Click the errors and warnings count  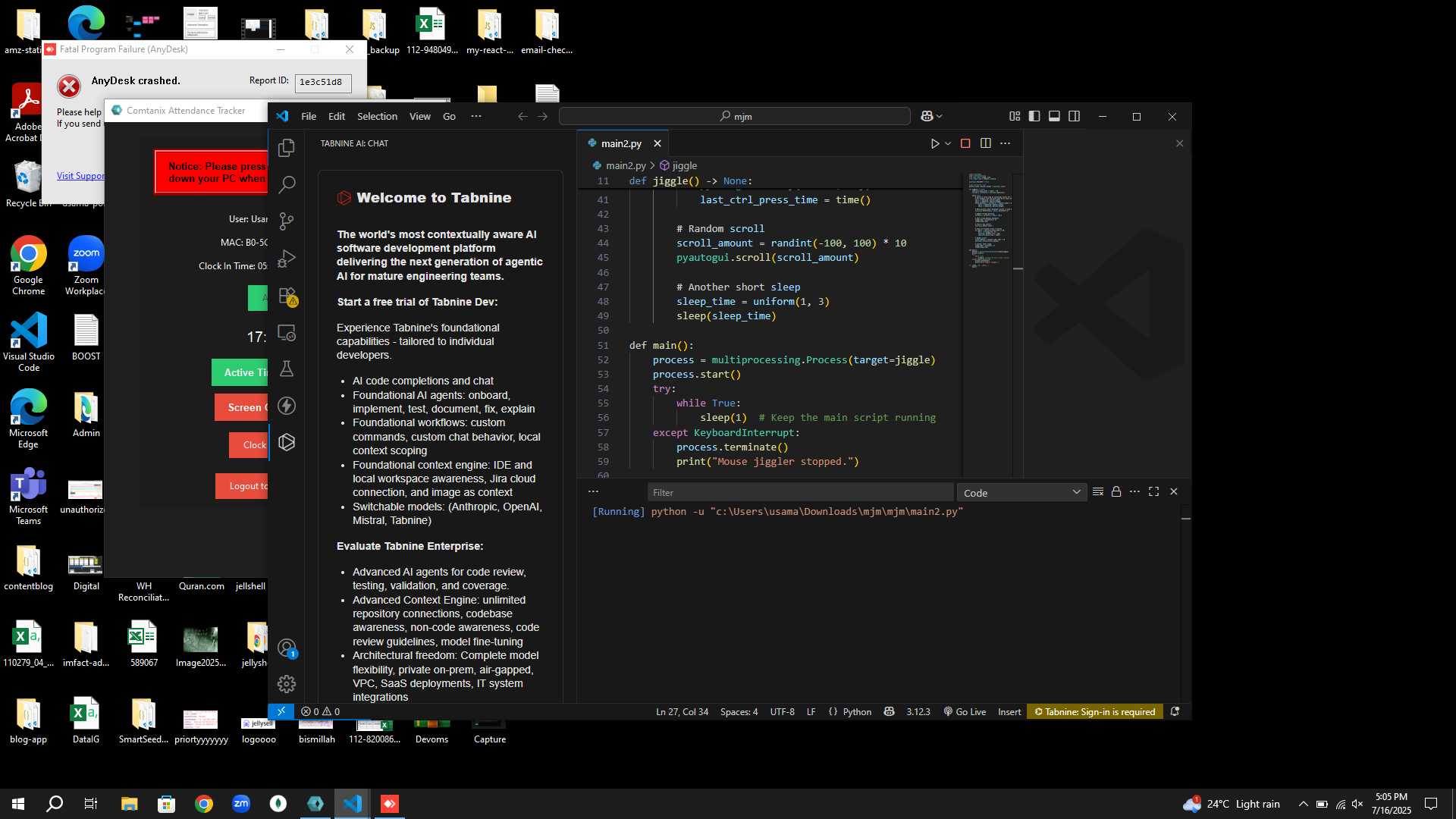tap(320, 711)
